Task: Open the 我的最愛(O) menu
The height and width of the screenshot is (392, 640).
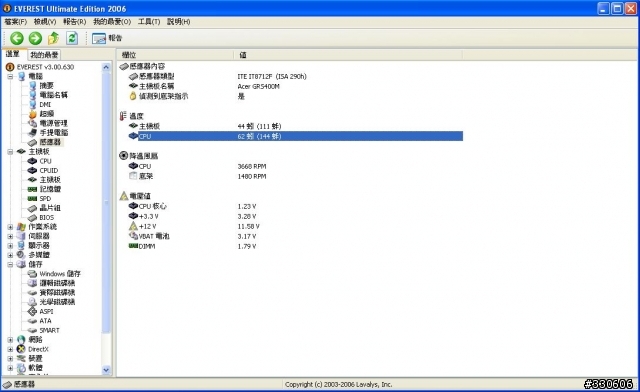Action: [112, 22]
